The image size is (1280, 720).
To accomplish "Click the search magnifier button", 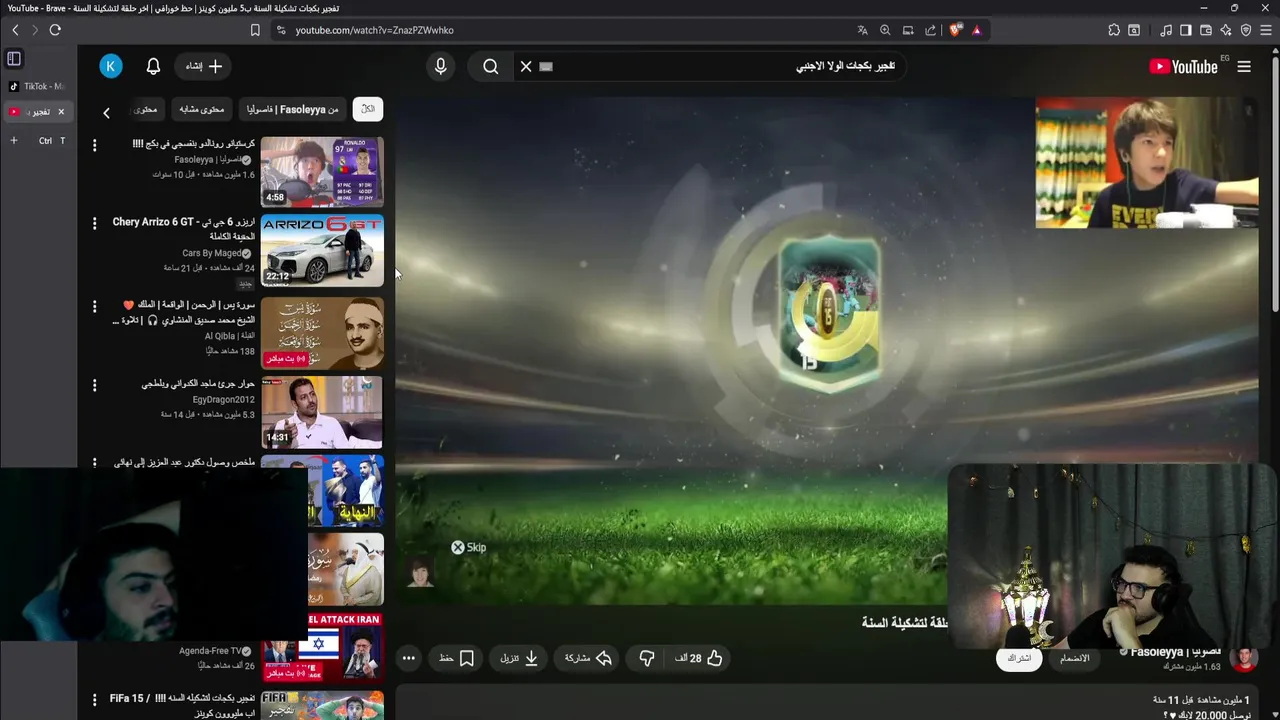I will 490,66.
